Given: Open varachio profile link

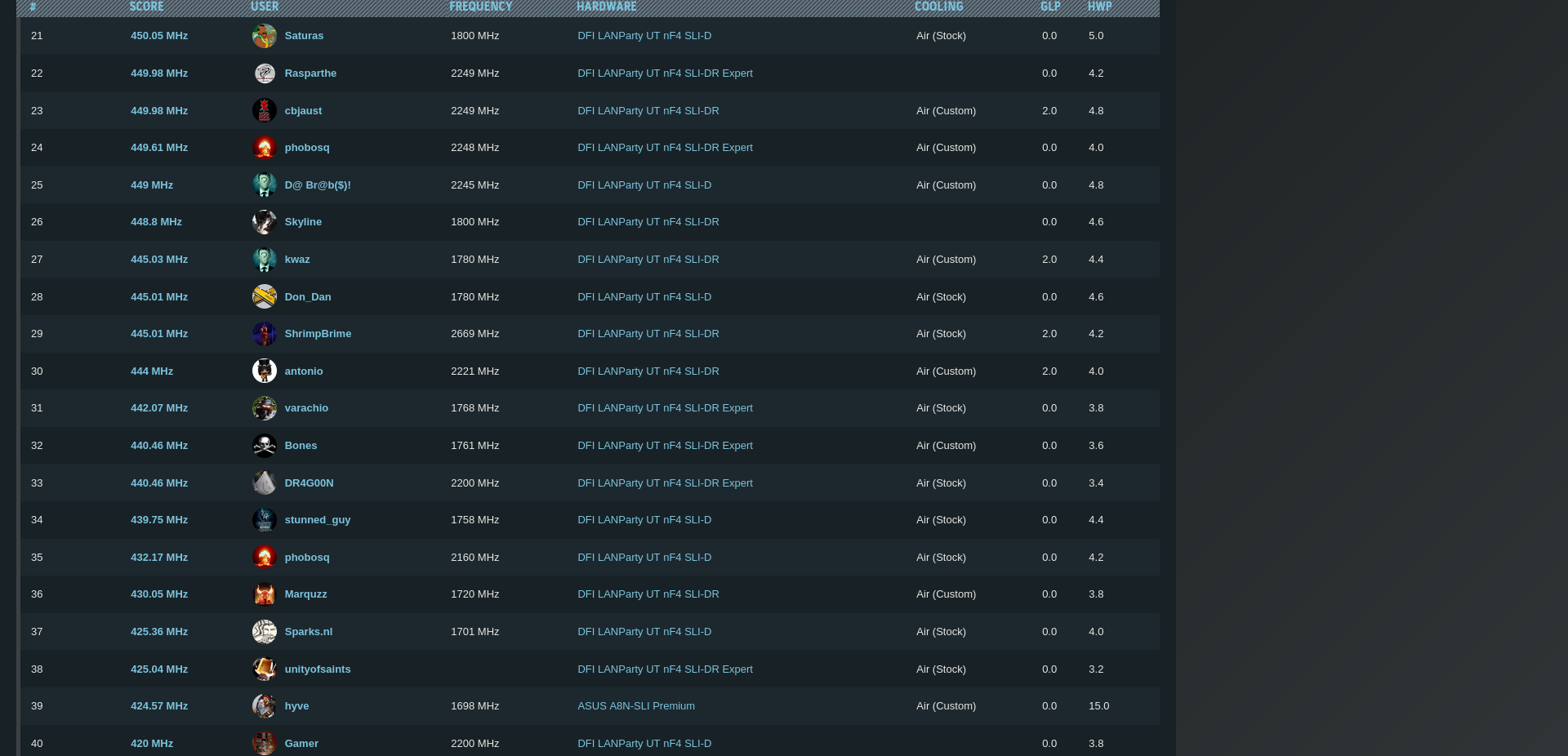Looking at the screenshot, I should (306, 408).
